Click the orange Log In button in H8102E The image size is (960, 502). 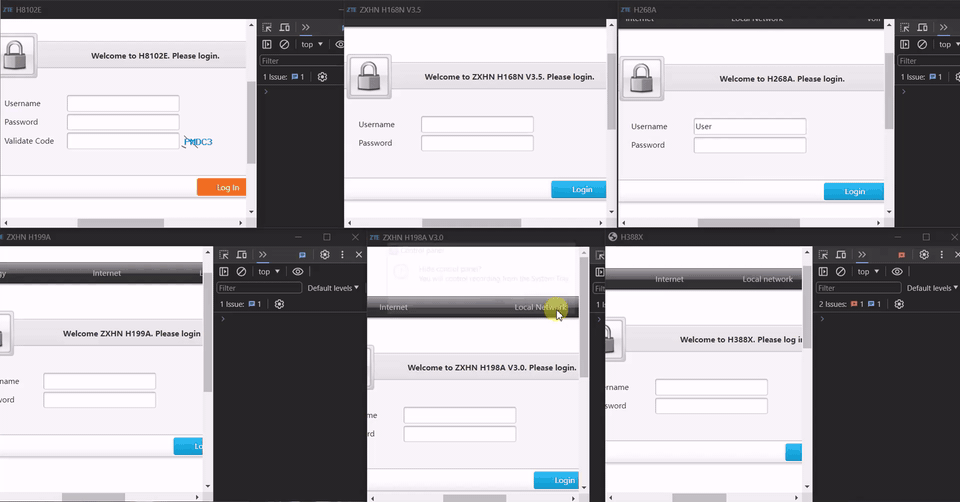[x=222, y=187]
